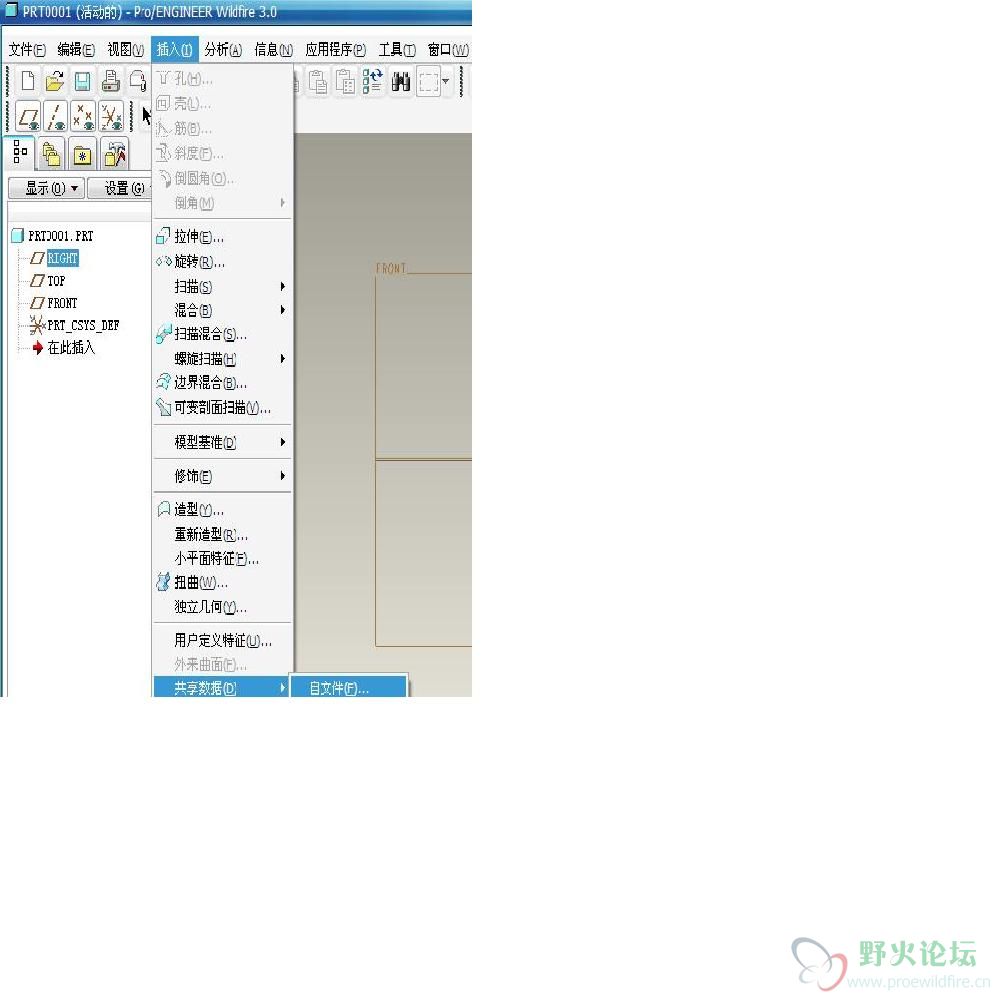The height and width of the screenshot is (1000, 1000).
Task: Expand the 模型基准 submenu
Action: (222, 442)
